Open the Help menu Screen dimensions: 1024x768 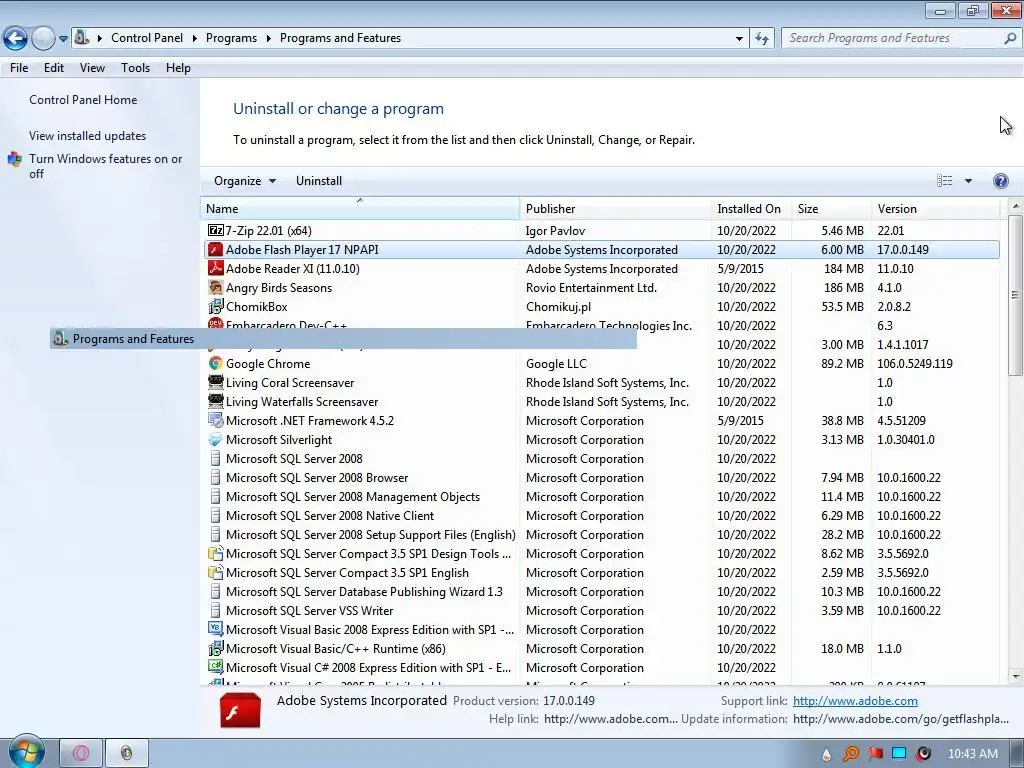(178, 68)
